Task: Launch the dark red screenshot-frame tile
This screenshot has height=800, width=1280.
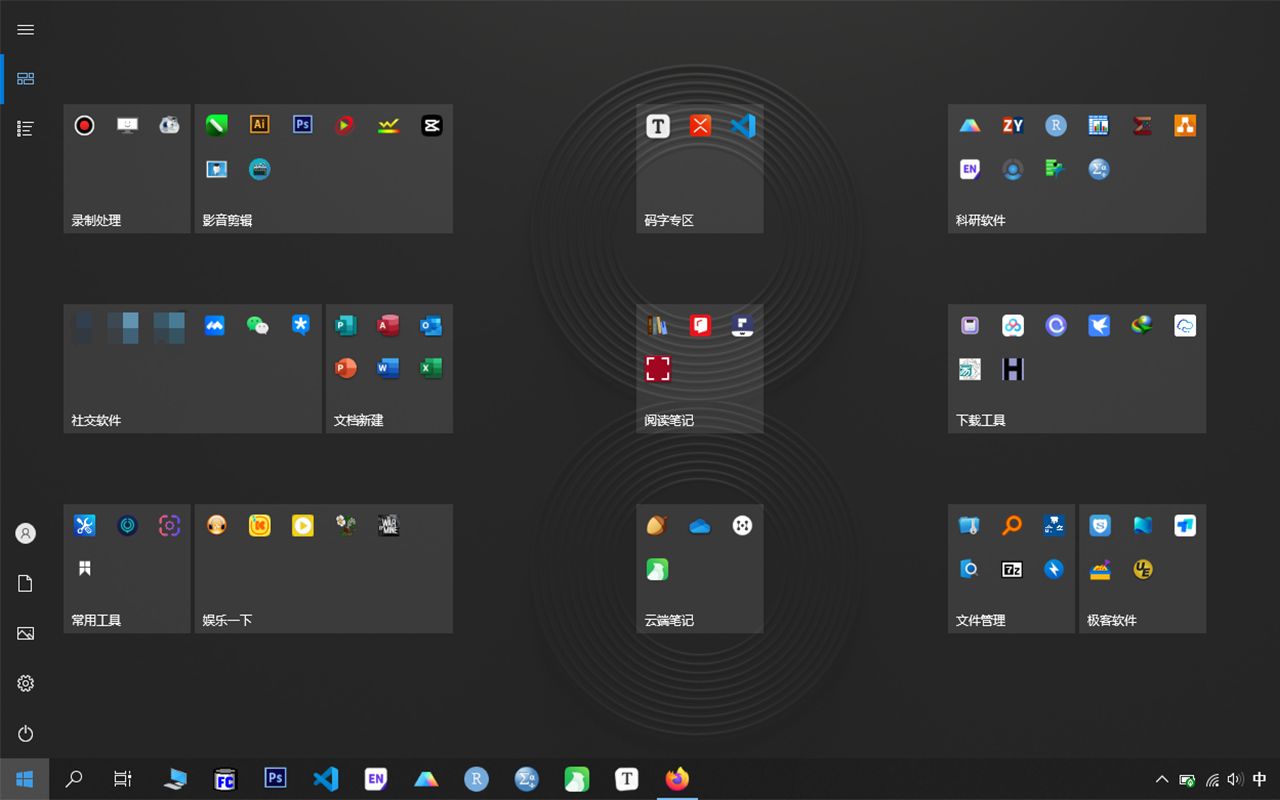Action: [x=657, y=369]
